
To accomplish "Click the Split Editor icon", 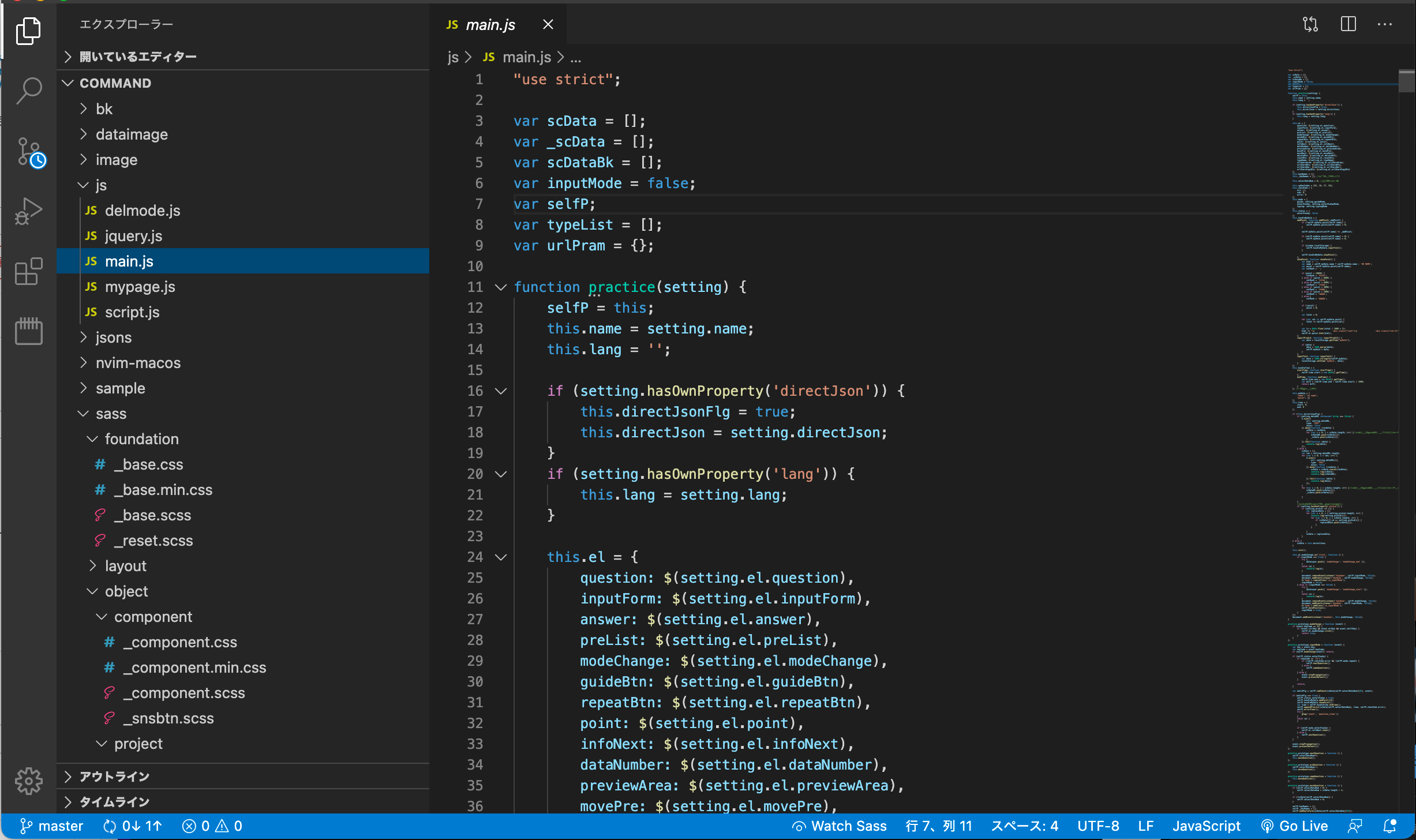I will pyautogui.click(x=1348, y=24).
